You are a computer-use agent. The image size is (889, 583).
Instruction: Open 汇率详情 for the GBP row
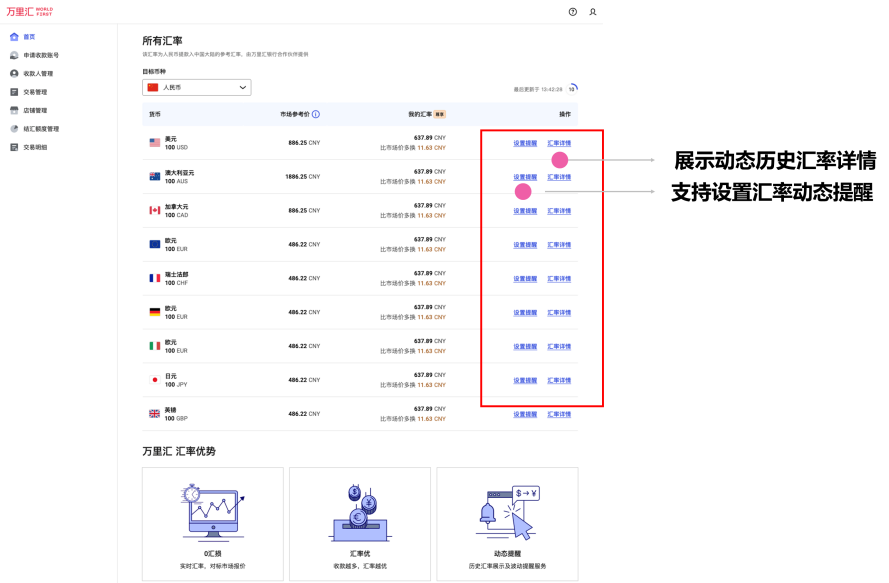(x=559, y=415)
